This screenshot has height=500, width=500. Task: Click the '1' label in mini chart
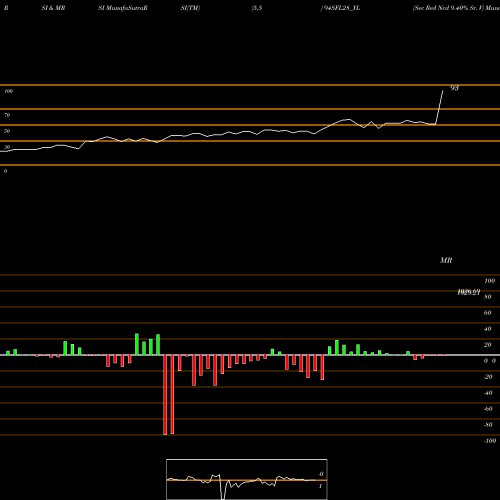click(320, 486)
